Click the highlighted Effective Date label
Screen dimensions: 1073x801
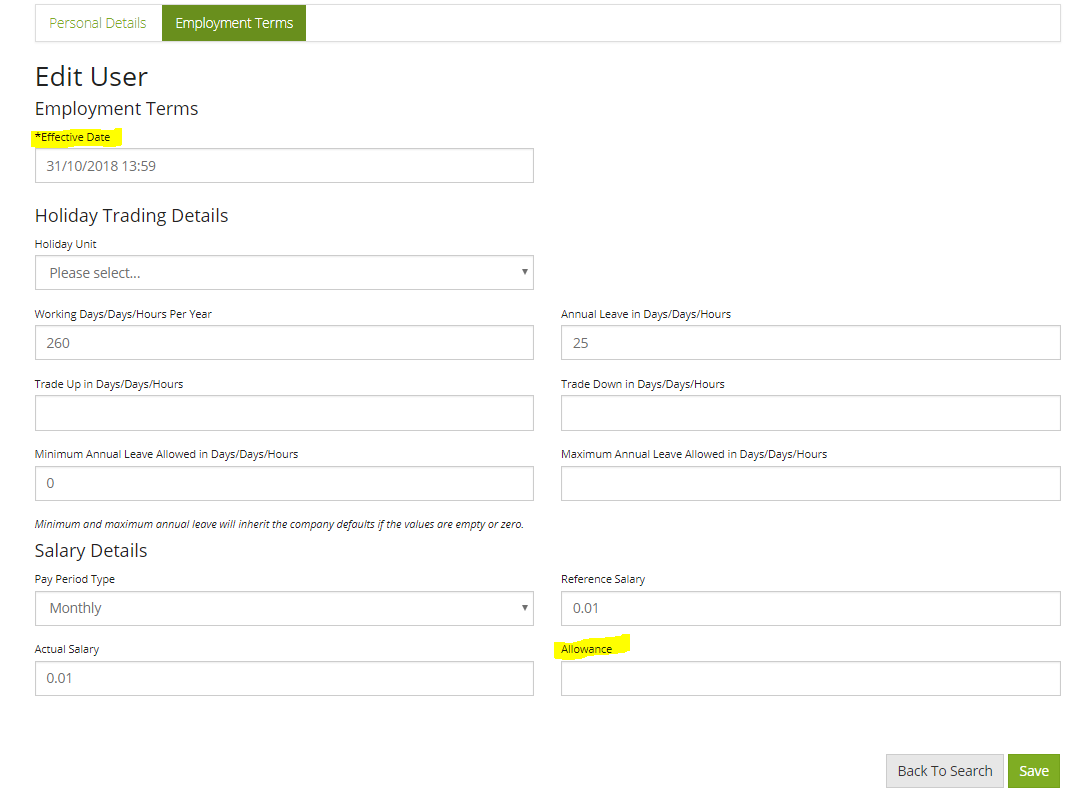[x=72, y=137]
